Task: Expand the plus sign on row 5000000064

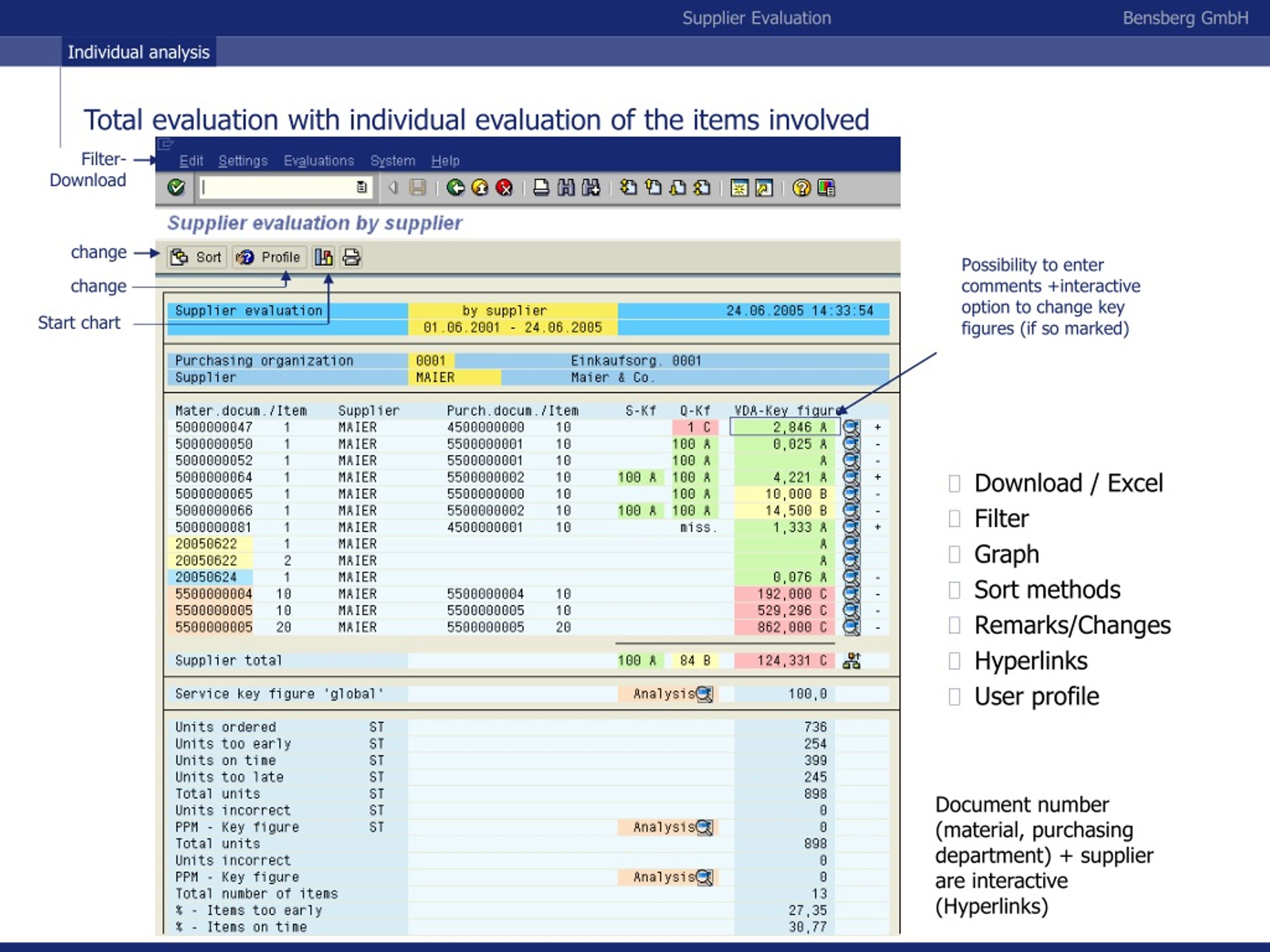Action: pyautogui.click(x=878, y=477)
